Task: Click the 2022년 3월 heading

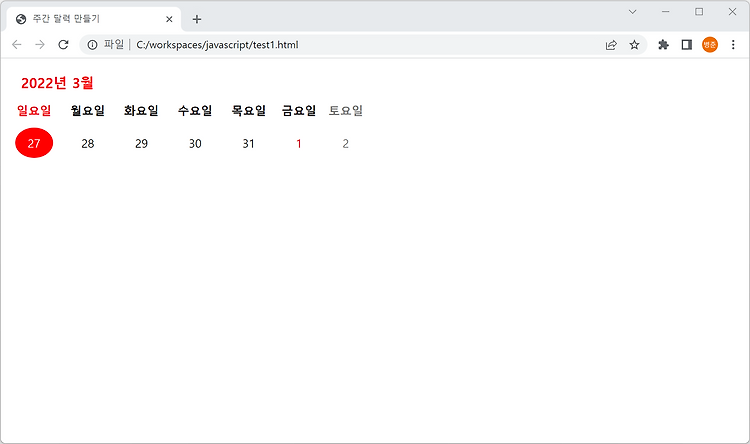Action: click(57, 83)
